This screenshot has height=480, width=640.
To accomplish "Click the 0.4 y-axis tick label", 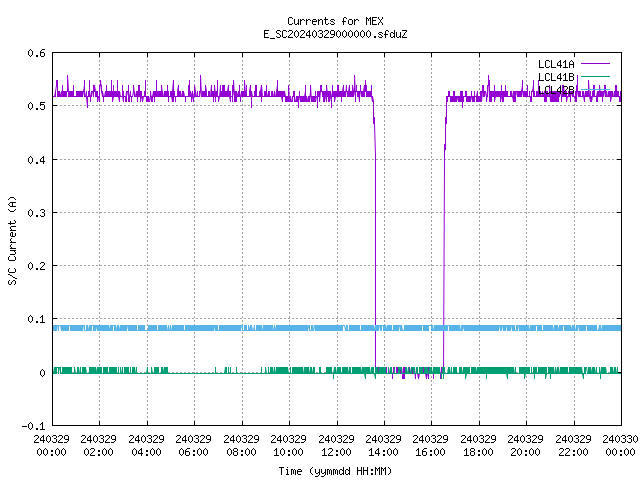I will pos(36,160).
